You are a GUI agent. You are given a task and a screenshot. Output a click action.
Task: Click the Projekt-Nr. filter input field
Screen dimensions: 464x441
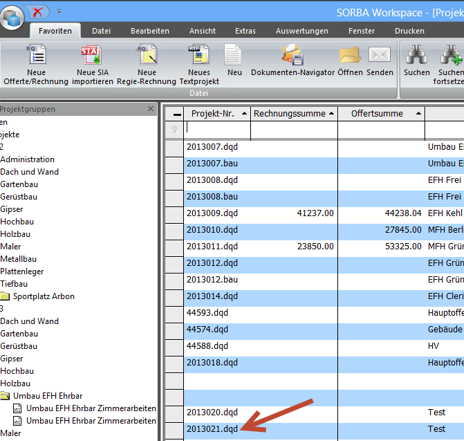[x=217, y=130]
